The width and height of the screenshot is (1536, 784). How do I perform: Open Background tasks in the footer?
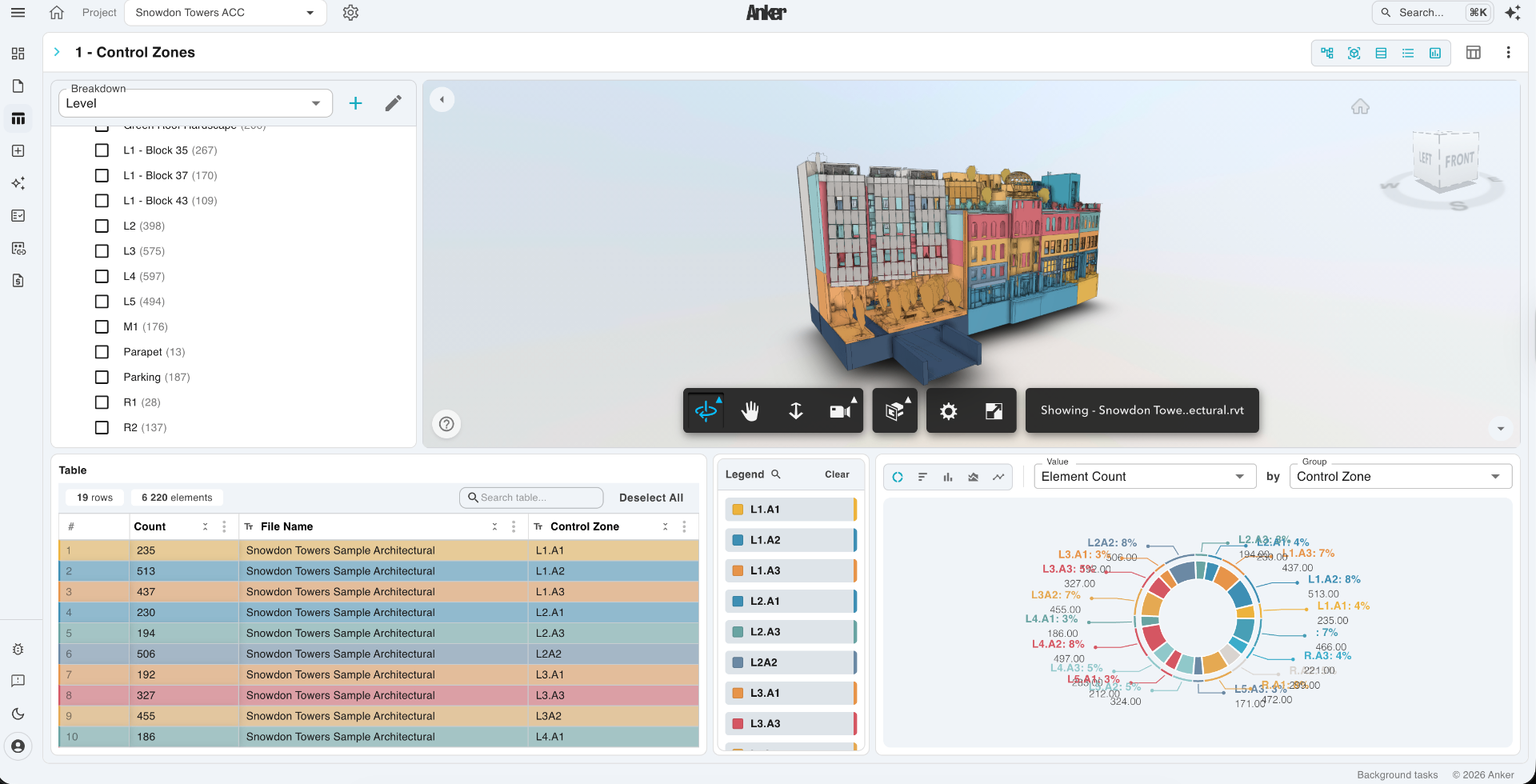coord(1398,774)
